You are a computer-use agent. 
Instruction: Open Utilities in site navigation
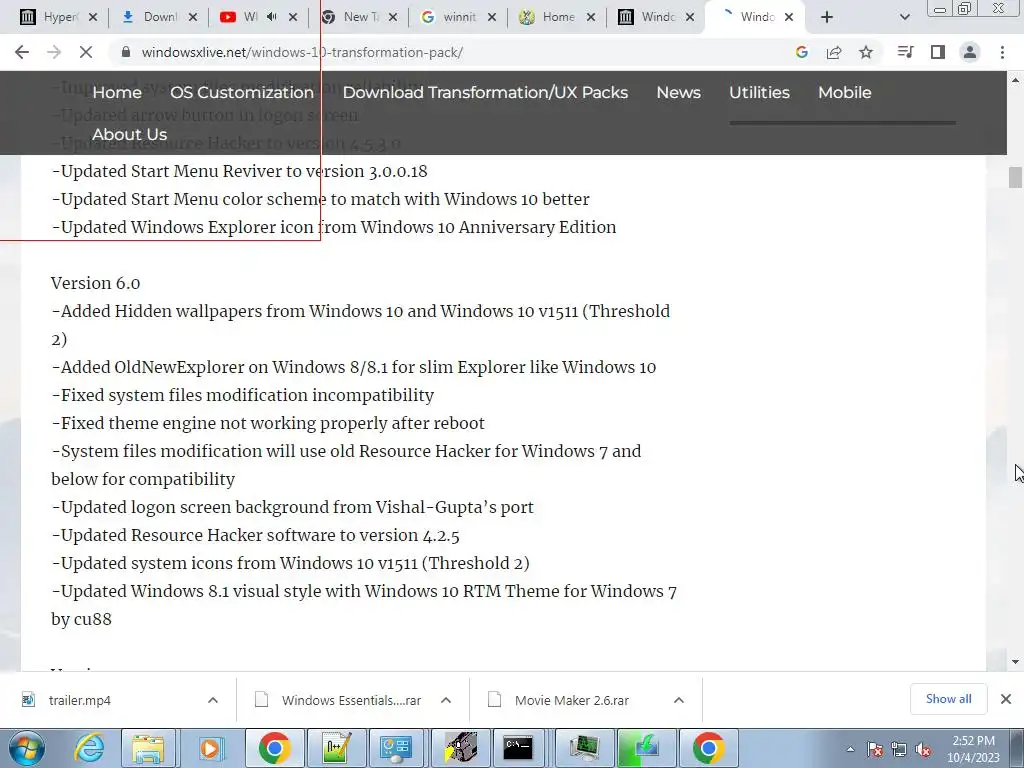(759, 92)
